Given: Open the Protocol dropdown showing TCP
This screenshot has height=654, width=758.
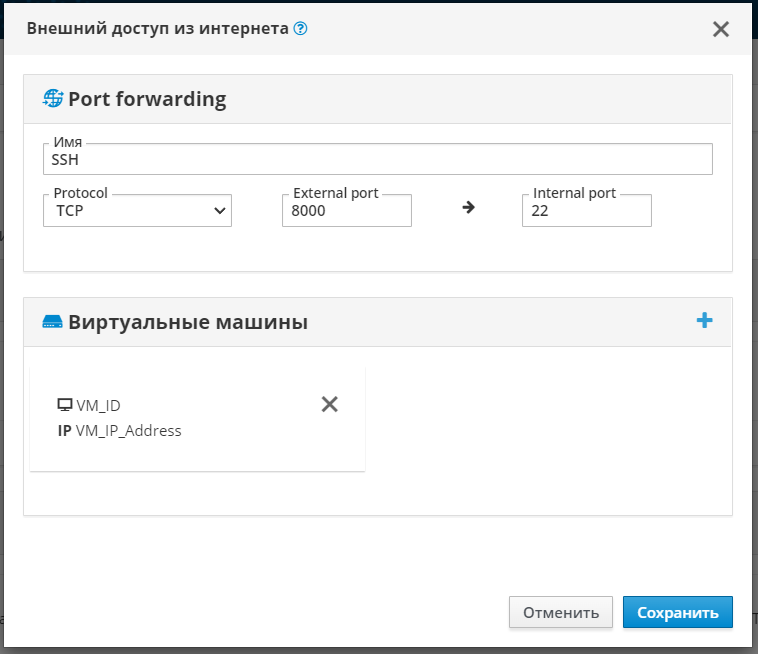Looking at the screenshot, I should coord(137,211).
